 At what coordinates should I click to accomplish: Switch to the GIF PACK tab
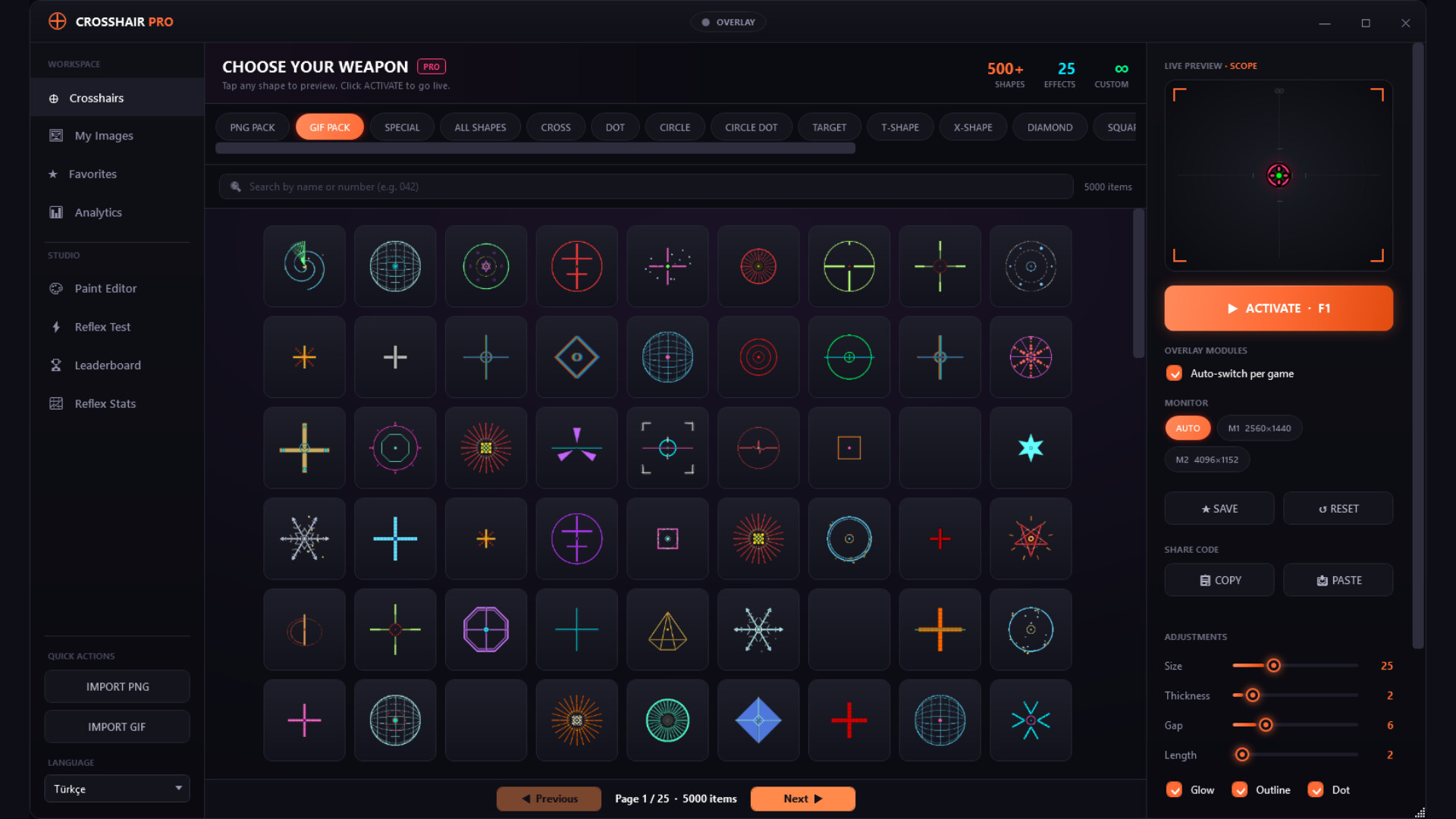click(x=330, y=127)
